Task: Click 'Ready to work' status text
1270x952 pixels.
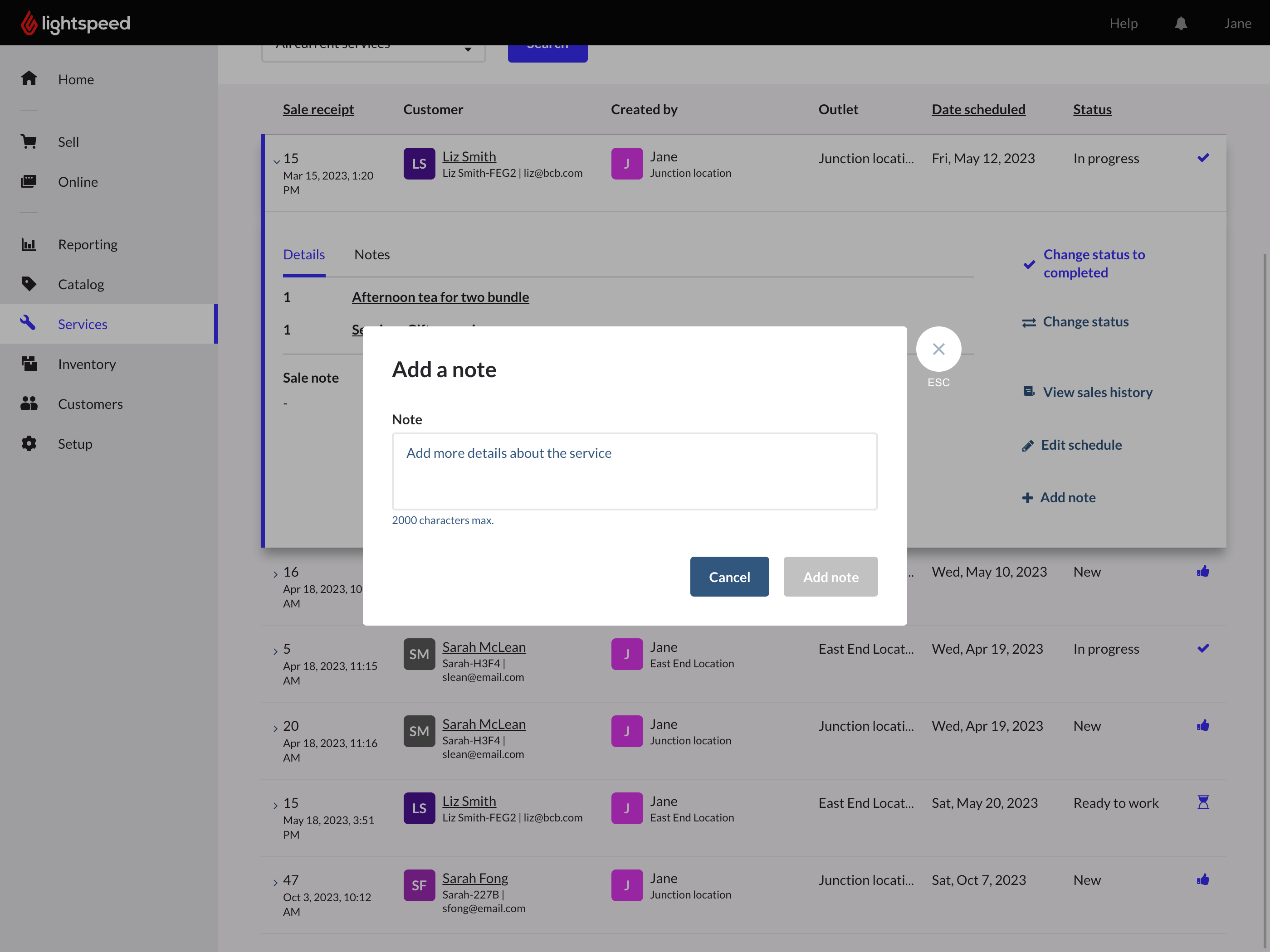Action: [1115, 803]
